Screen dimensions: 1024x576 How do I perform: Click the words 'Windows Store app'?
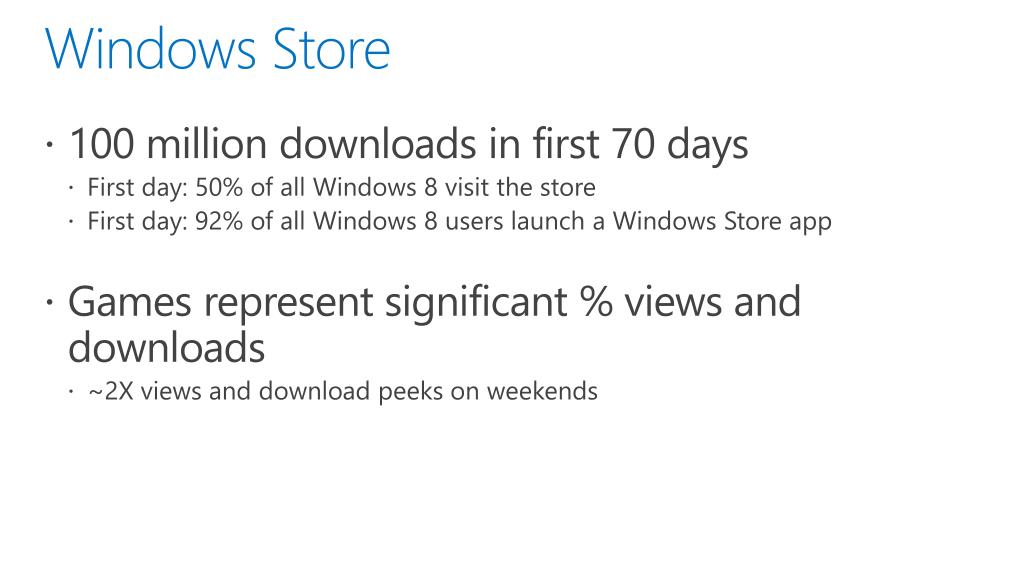point(721,221)
